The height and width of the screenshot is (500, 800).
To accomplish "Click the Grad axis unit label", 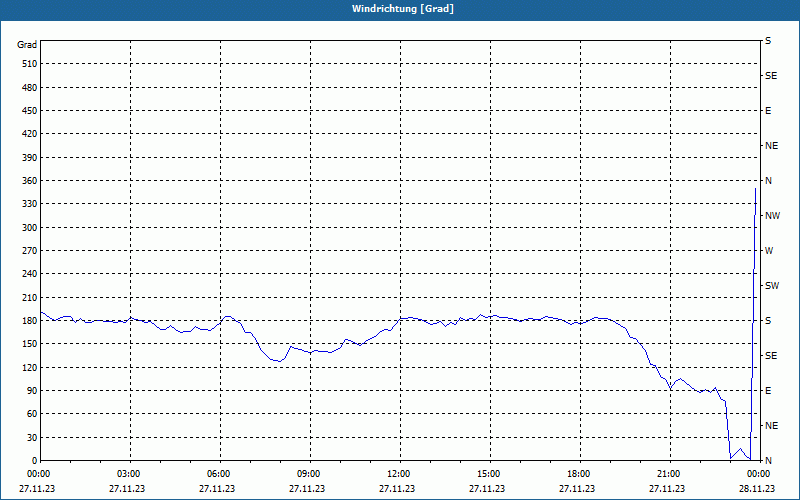I will tap(27, 45).
